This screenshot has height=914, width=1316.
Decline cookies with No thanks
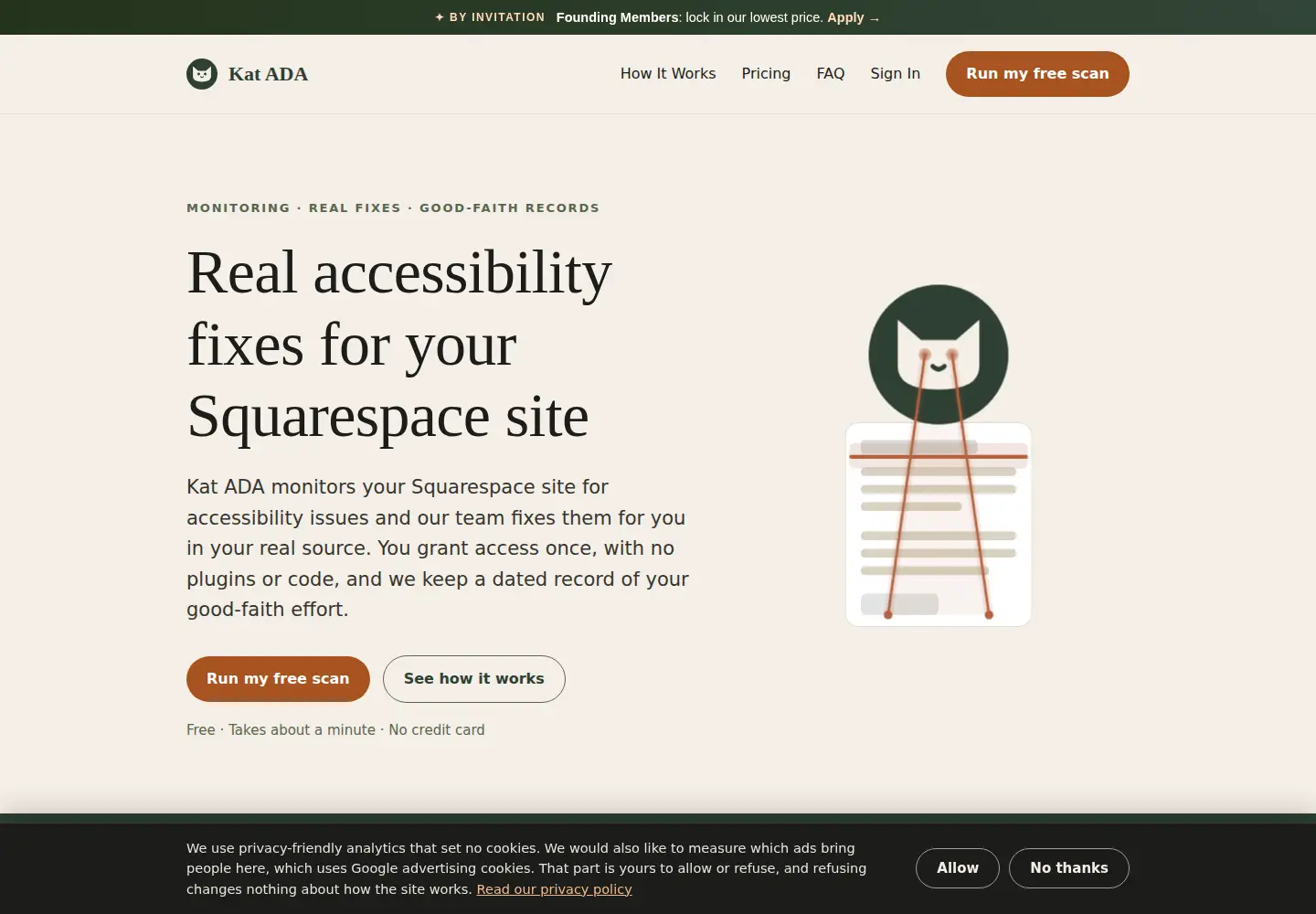pyautogui.click(x=1069, y=868)
